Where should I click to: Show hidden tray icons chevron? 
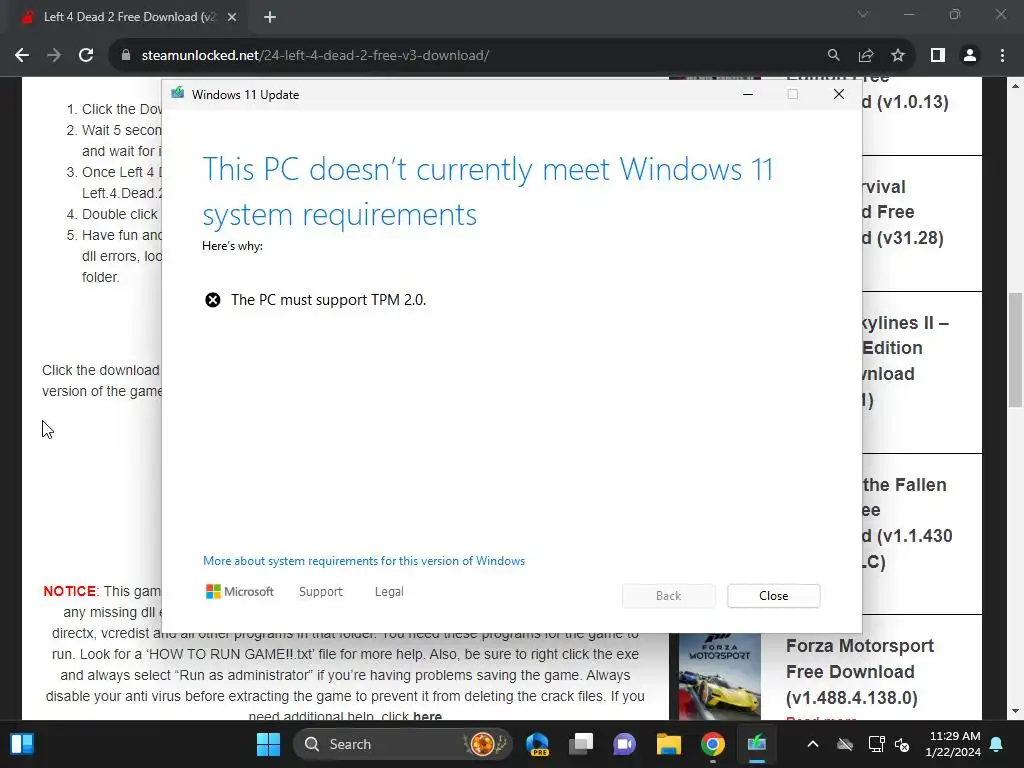pos(812,744)
